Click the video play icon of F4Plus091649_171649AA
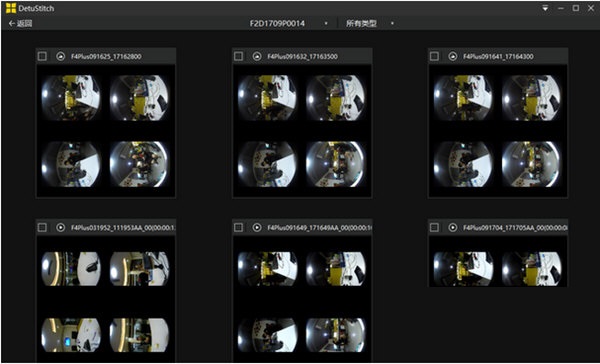Screen dimensions: 600x364 click(257, 227)
